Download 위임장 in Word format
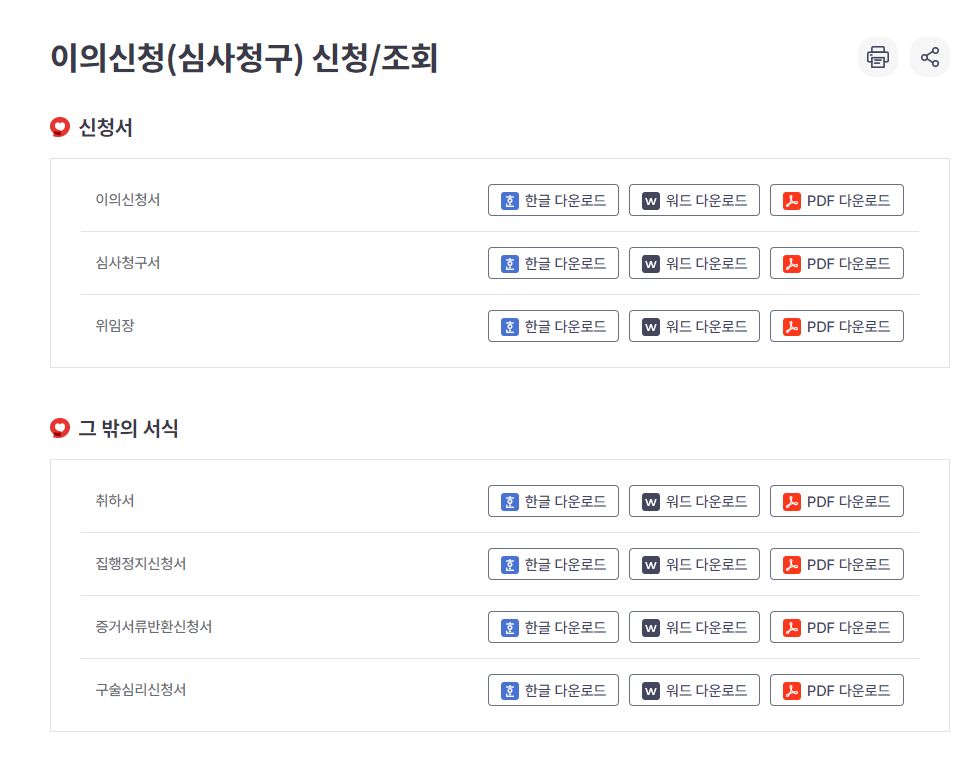The width and height of the screenshot is (975, 774). 694,326
